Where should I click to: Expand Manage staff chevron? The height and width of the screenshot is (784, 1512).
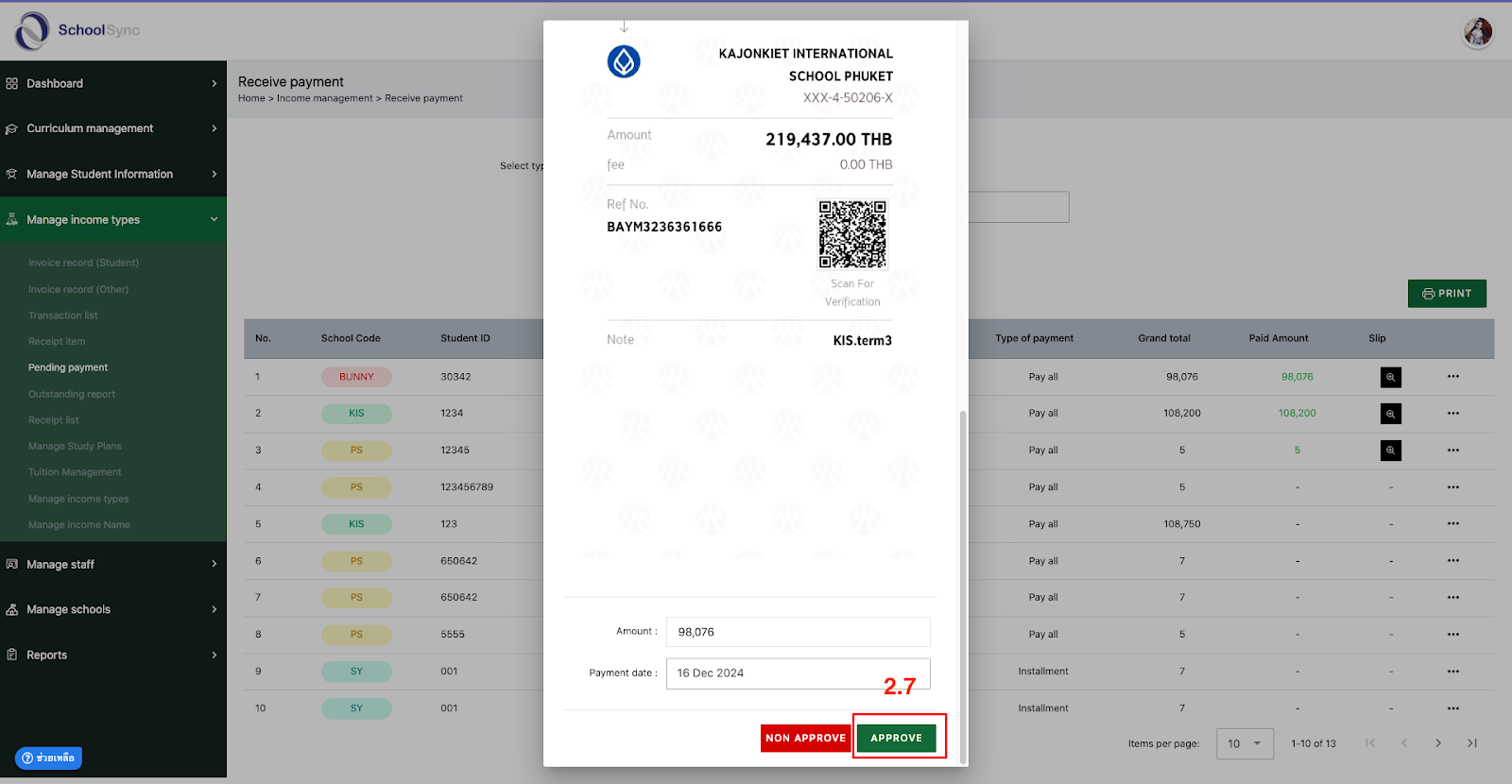[215, 564]
